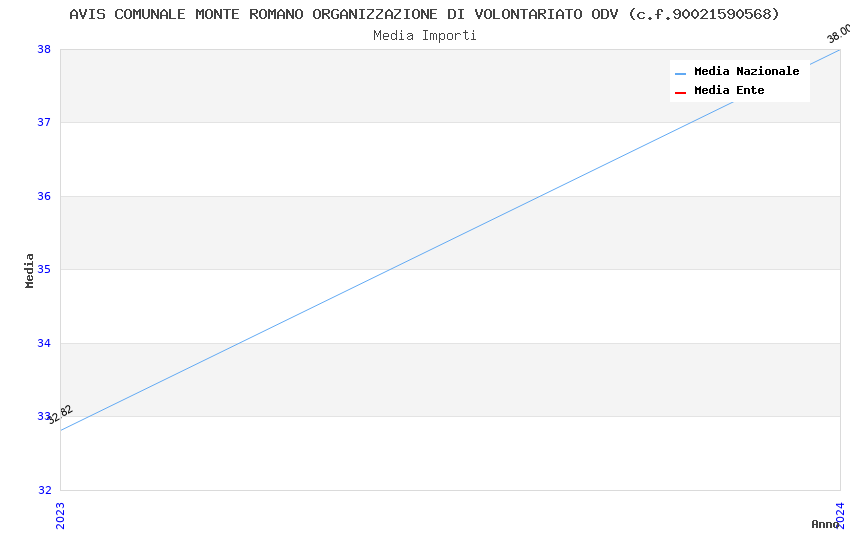Click the blue Media Nazionale legend swatch

680,73
